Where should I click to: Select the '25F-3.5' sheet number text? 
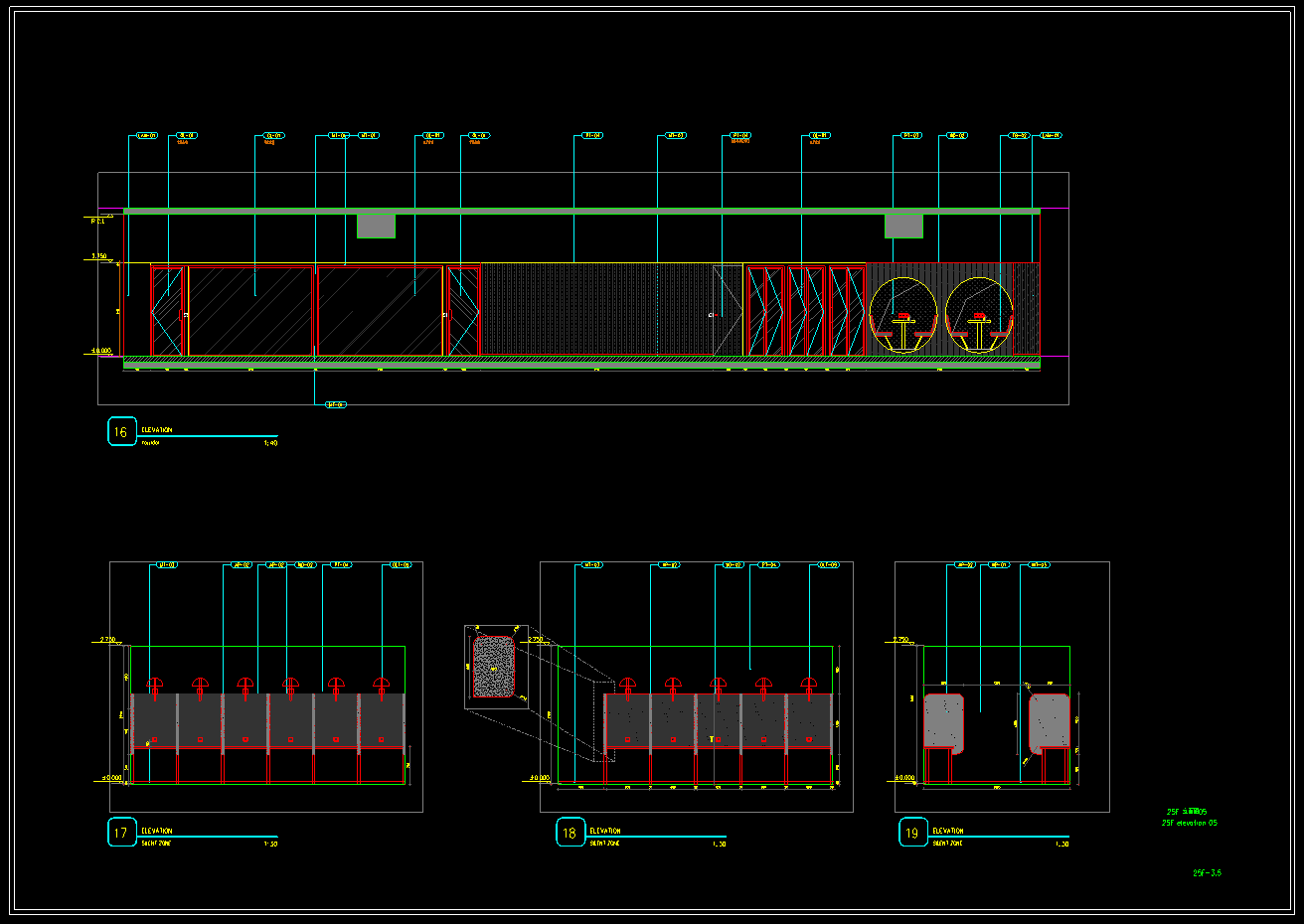point(1207,872)
